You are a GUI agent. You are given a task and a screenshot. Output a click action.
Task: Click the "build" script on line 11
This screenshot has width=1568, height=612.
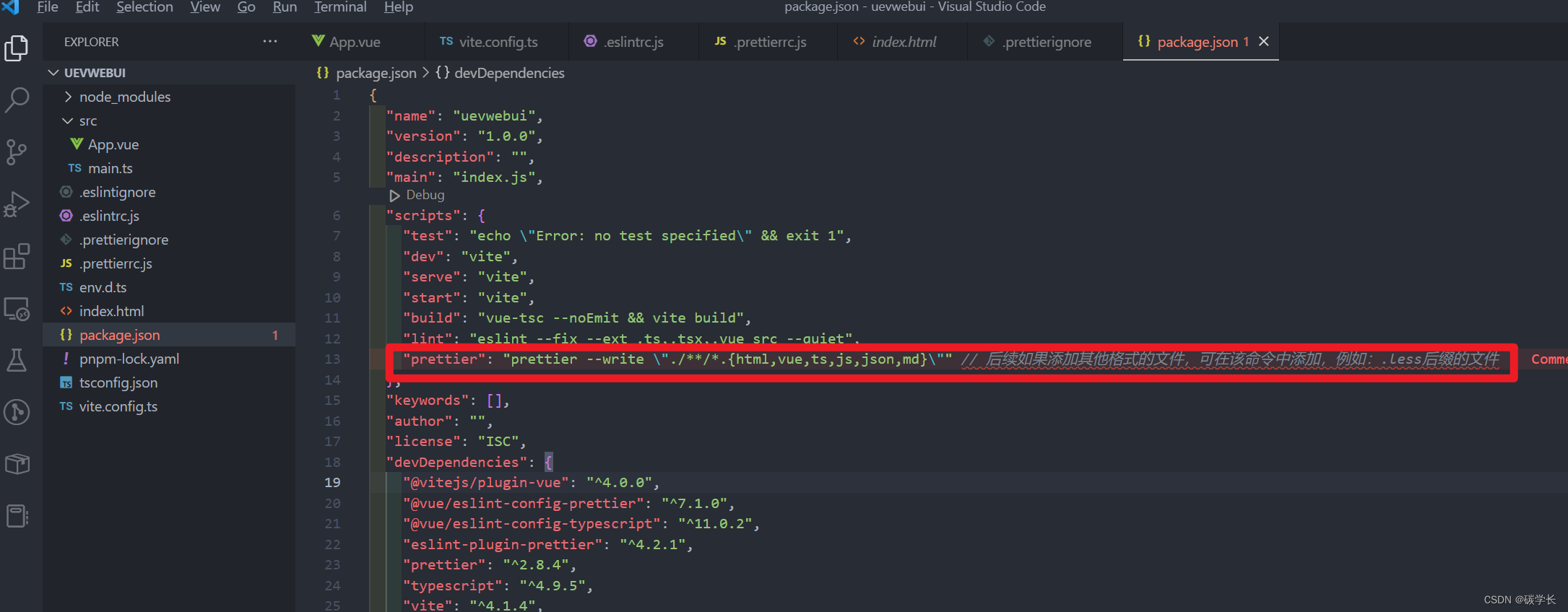[x=577, y=318]
